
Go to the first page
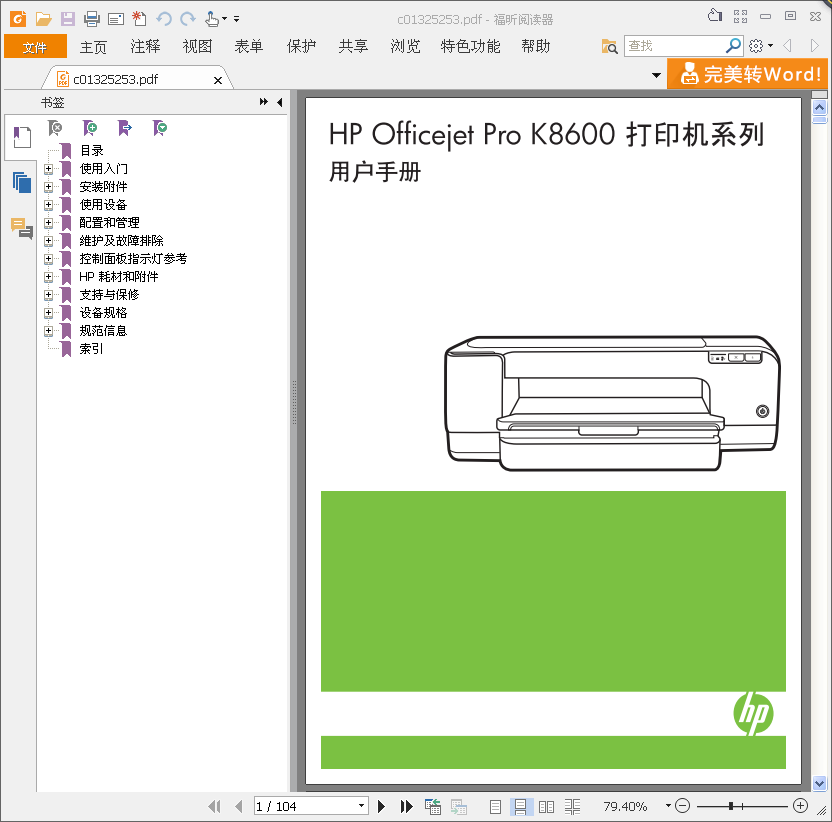click(x=214, y=807)
